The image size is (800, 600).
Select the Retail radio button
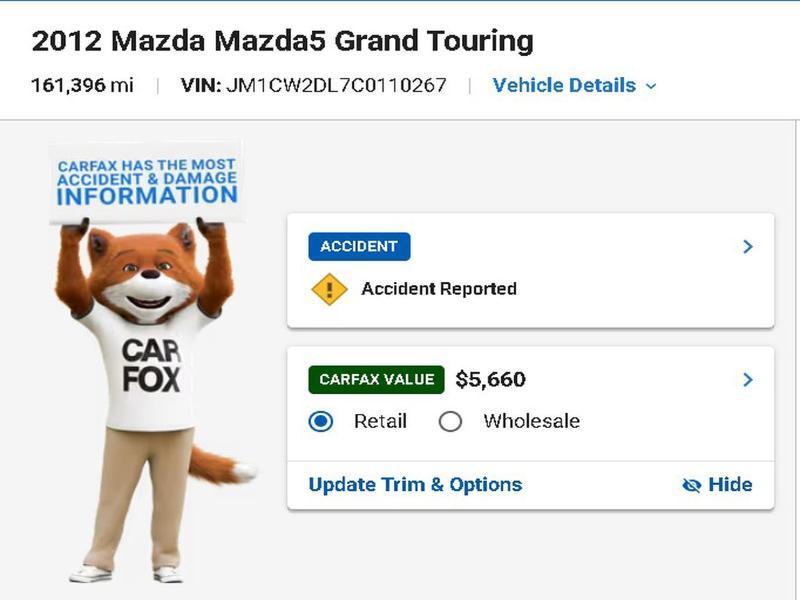pos(323,422)
